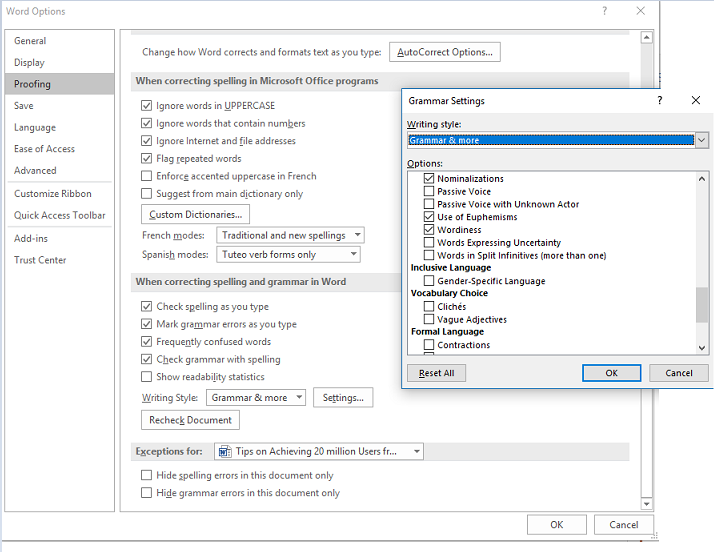Screen dimensions: 714x552
Task: Enable the Passive Voice option
Action: coord(429,191)
